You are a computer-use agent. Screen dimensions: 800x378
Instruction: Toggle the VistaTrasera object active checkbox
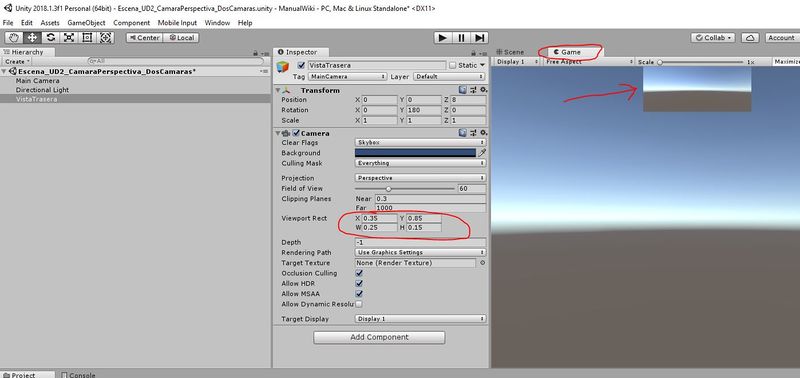coord(302,65)
